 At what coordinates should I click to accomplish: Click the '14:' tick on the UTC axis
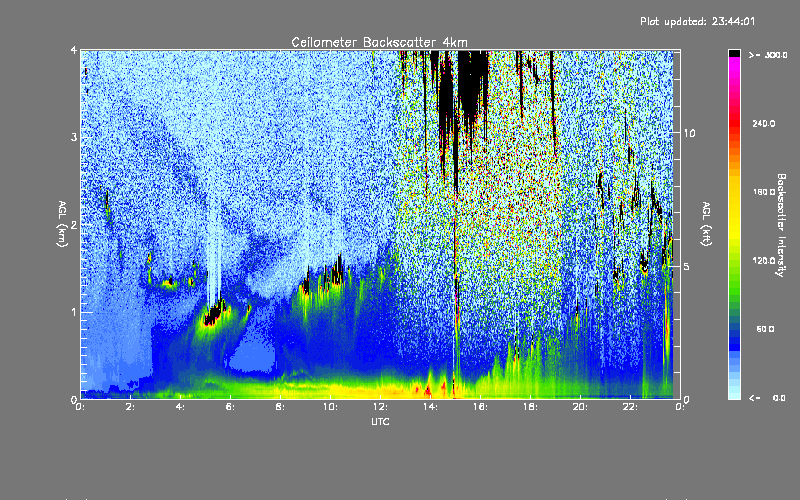[x=430, y=407]
